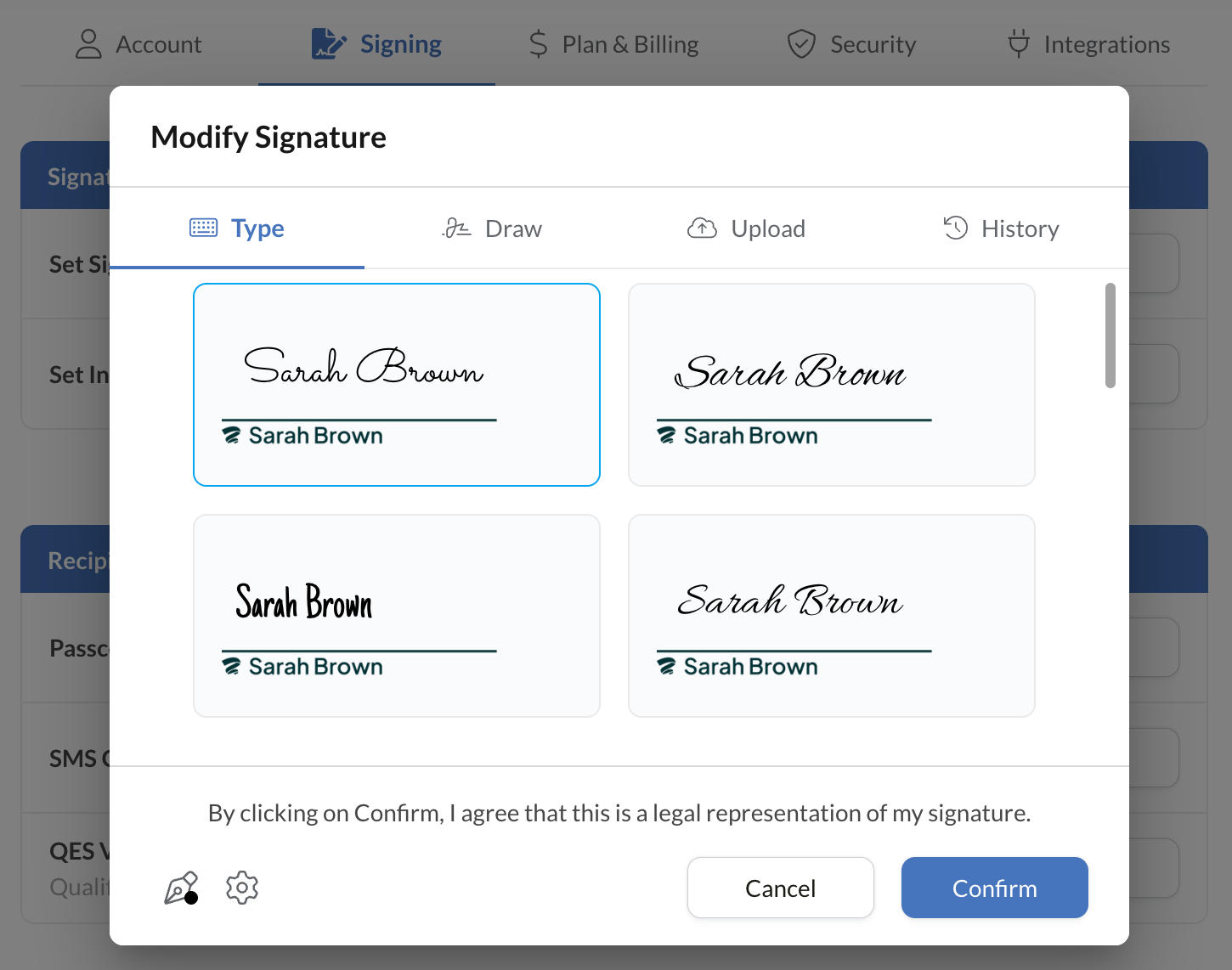Click the Integrations plug icon
Image resolution: width=1232 pixels, height=970 pixels.
[x=1018, y=44]
